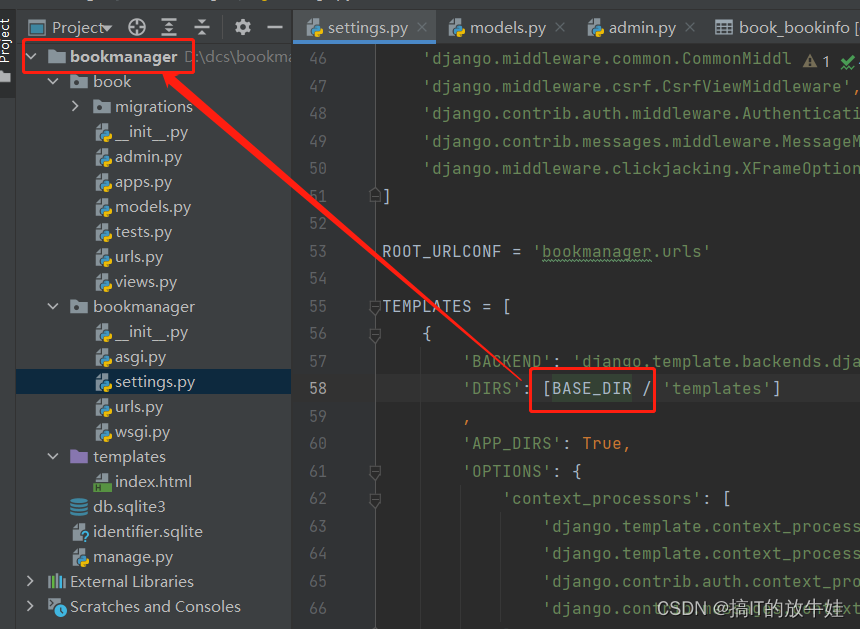Select db.sqlite3 database file
860x629 pixels.
(x=129, y=507)
